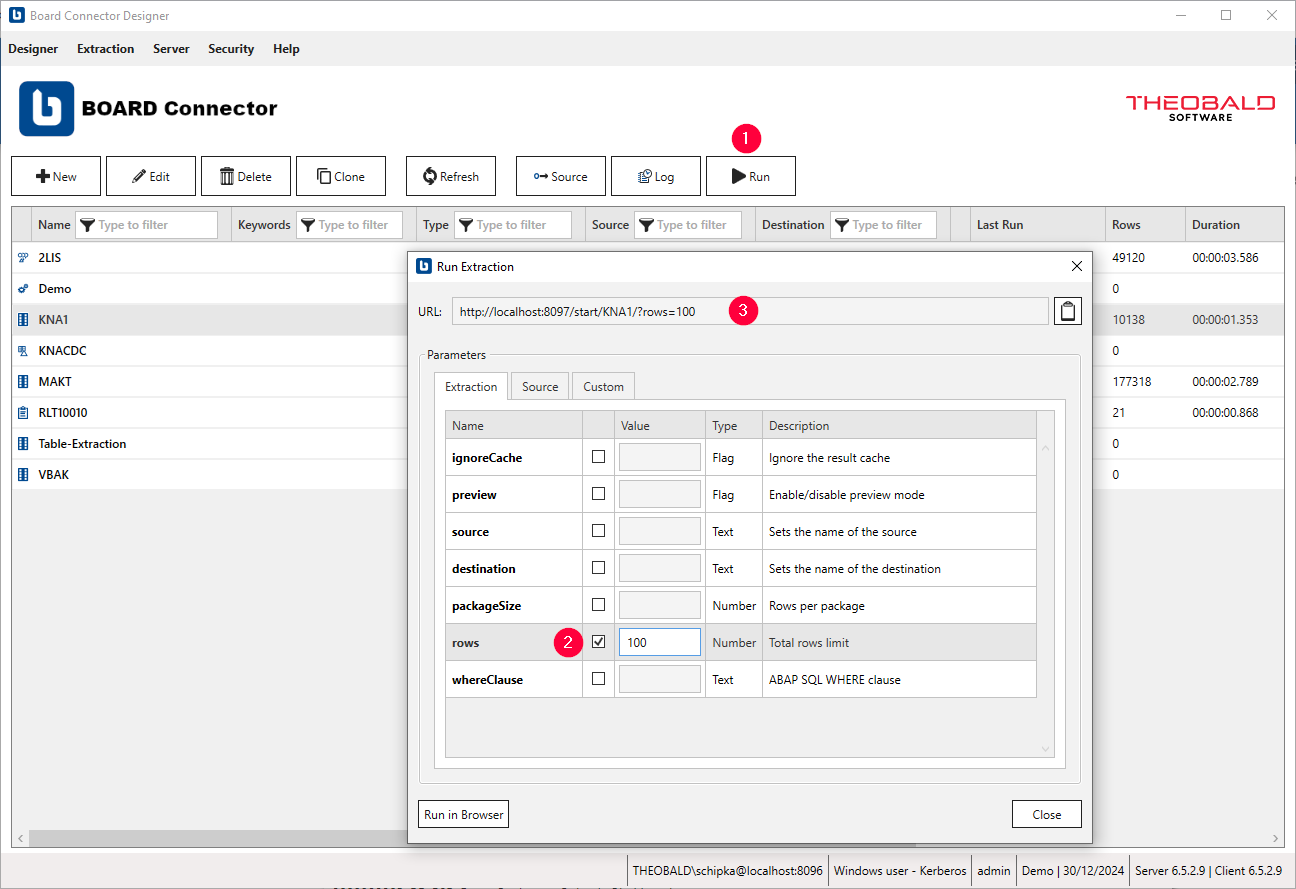Uncheck the rows parameter checkbox
The width and height of the screenshot is (1296, 889).
coord(598,642)
